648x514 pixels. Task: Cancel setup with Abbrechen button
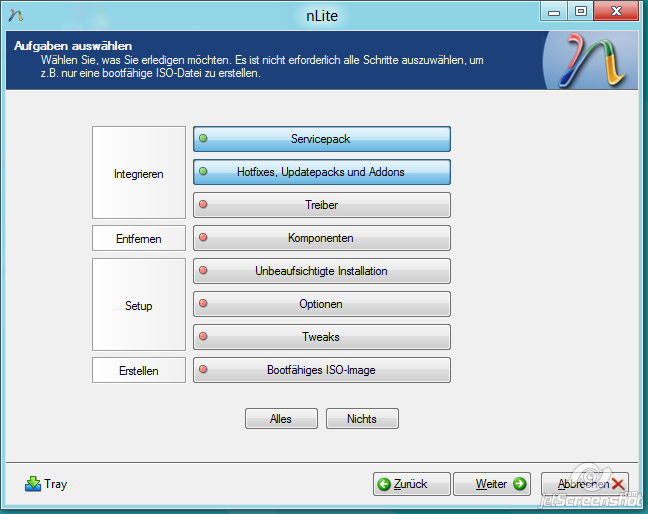[585, 484]
